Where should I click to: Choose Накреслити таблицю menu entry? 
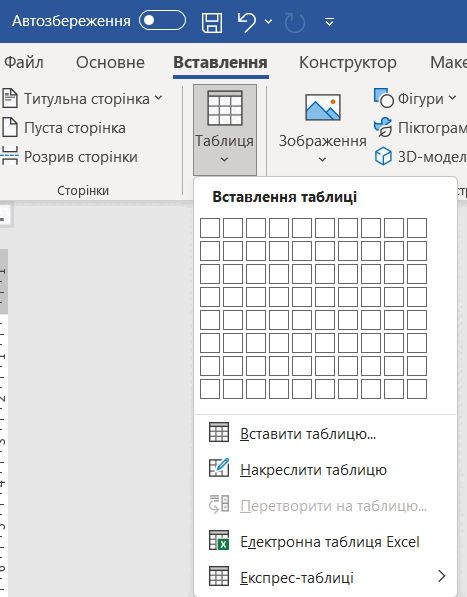pos(325,469)
